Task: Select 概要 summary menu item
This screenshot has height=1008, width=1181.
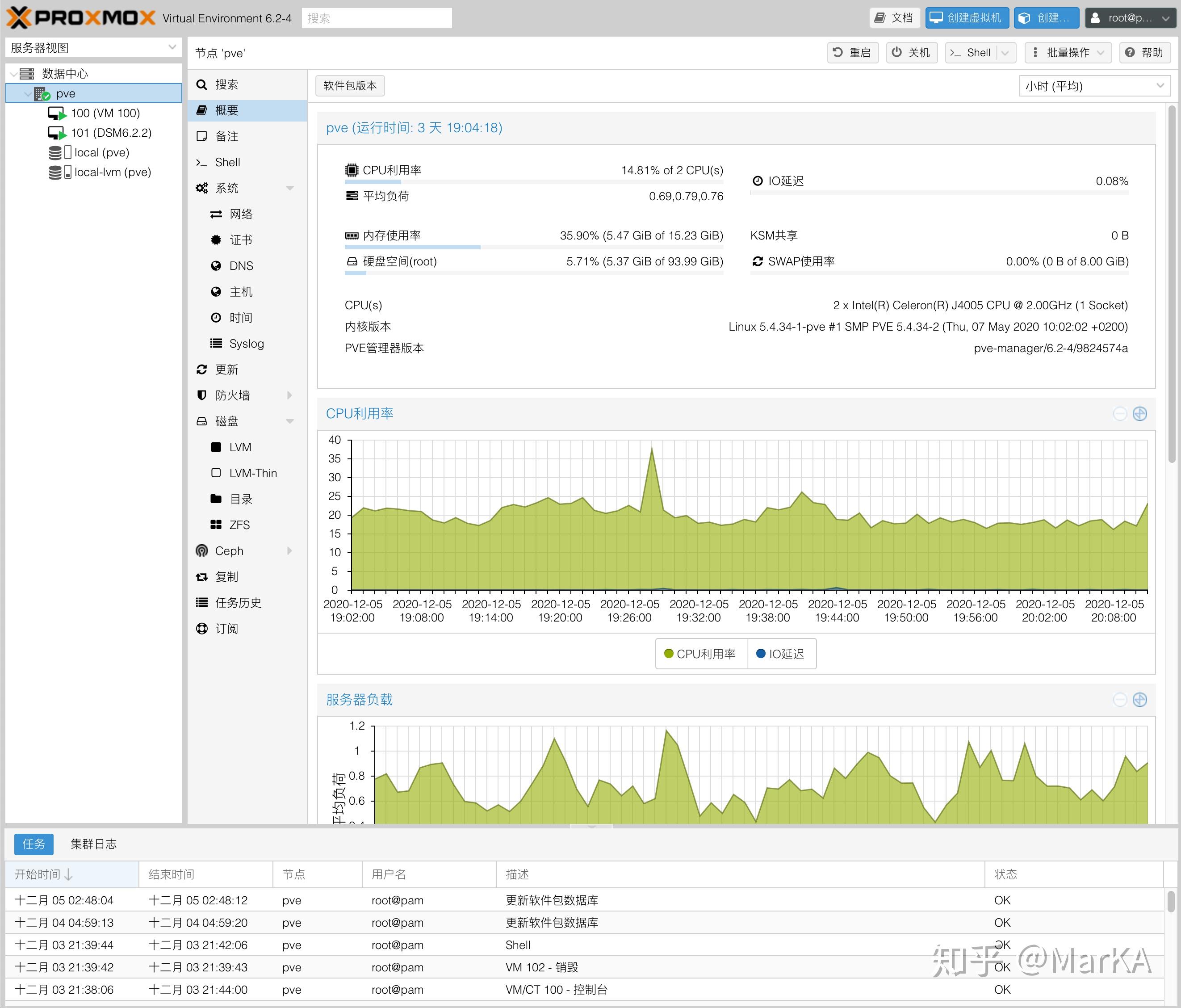Action: coord(247,111)
